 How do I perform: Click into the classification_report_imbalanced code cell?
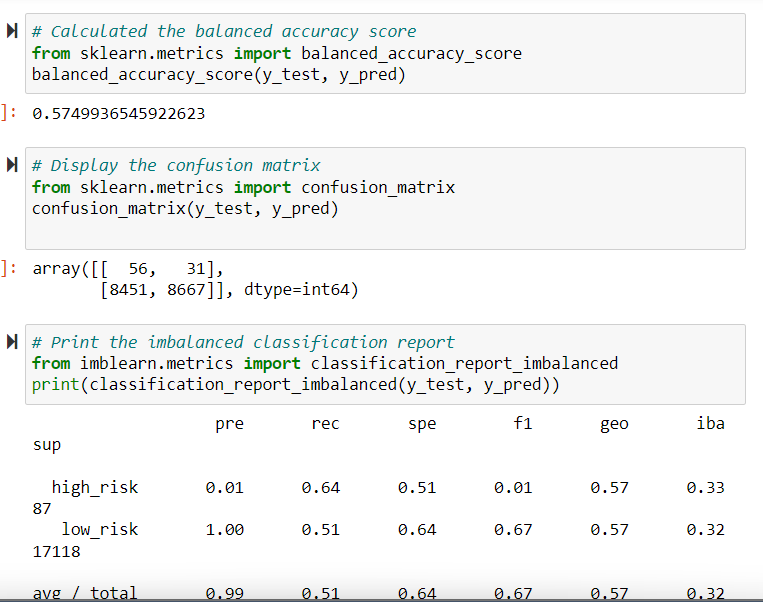[x=385, y=364]
